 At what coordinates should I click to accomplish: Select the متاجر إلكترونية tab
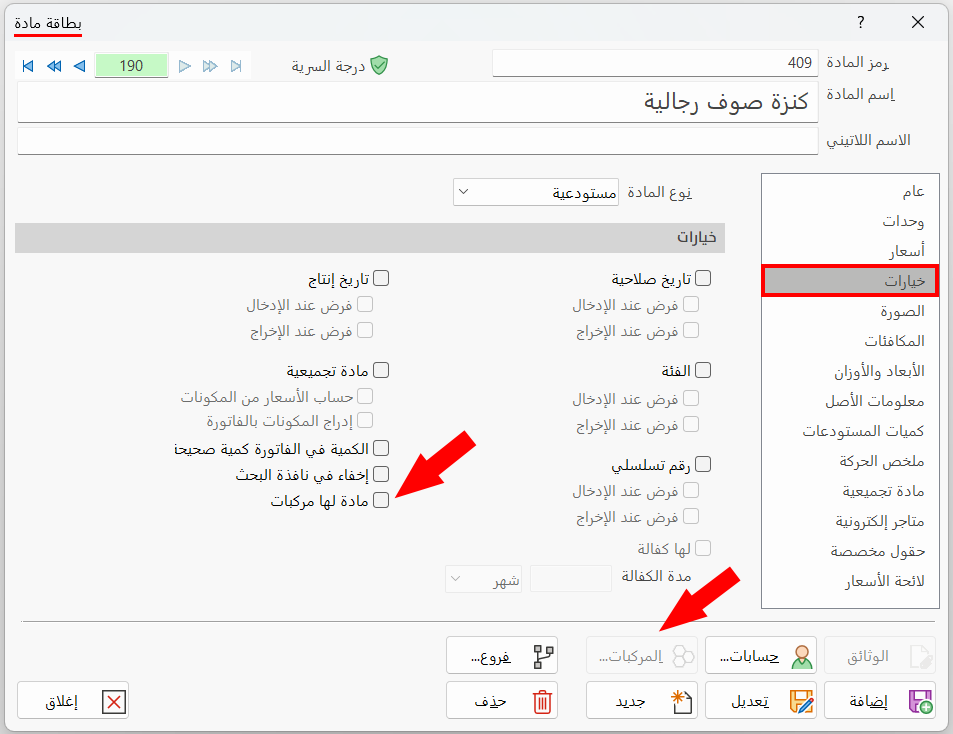click(850, 521)
